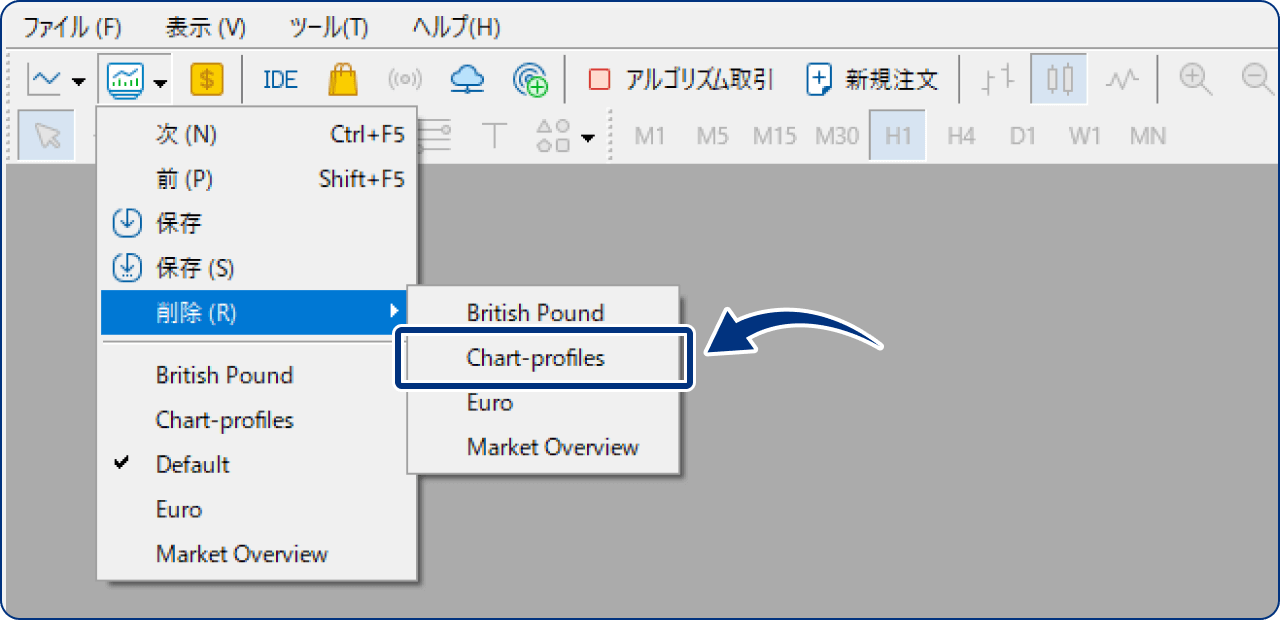Open the IDE MetaEditor button

coord(280,79)
